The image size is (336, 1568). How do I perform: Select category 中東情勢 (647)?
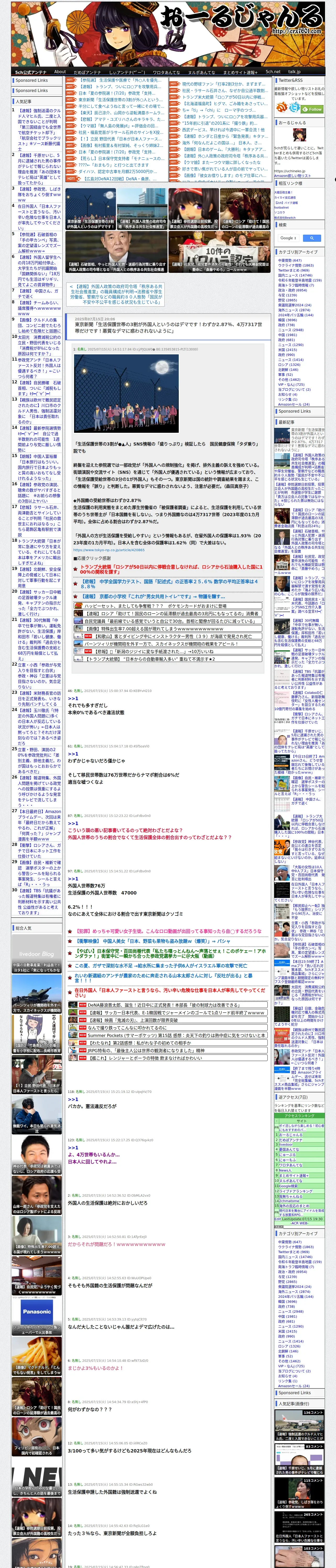(x=290, y=261)
